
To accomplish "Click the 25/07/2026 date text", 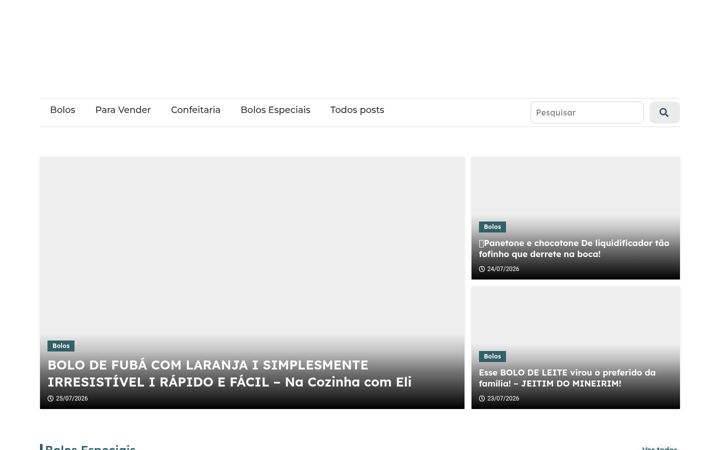I will 72,399.
